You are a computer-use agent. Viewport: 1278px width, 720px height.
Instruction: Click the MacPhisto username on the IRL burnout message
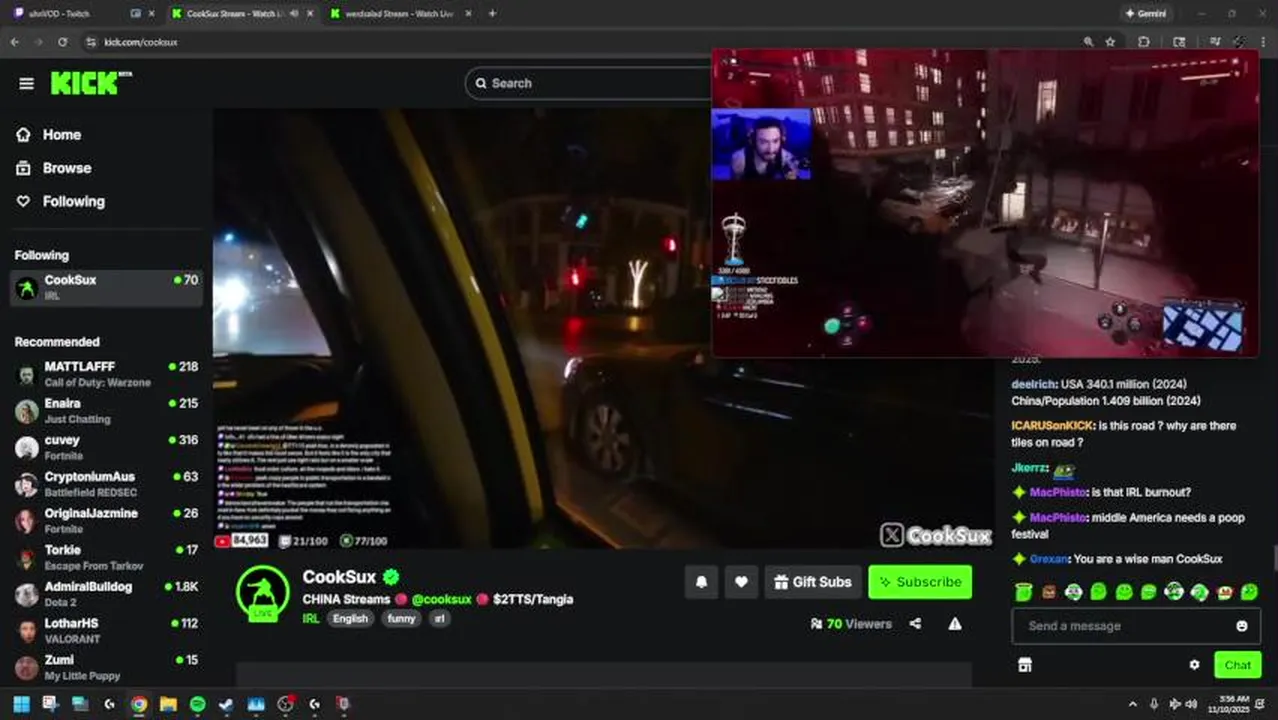pyautogui.click(x=1057, y=492)
